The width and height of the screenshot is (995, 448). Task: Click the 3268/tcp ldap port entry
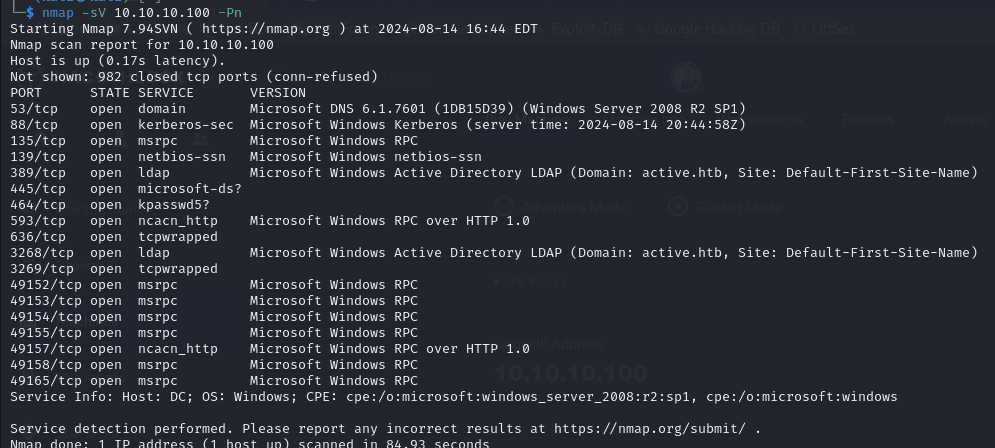pyautogui.click(x=42, y=253)
